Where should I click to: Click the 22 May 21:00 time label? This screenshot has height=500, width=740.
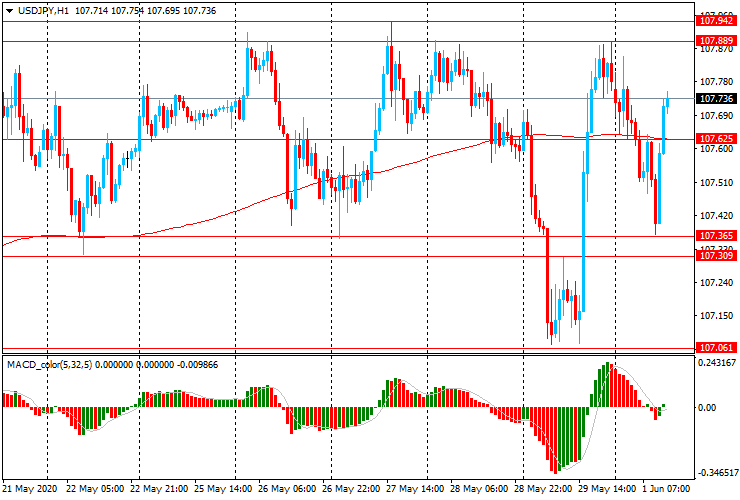click(x=159, y=489)
